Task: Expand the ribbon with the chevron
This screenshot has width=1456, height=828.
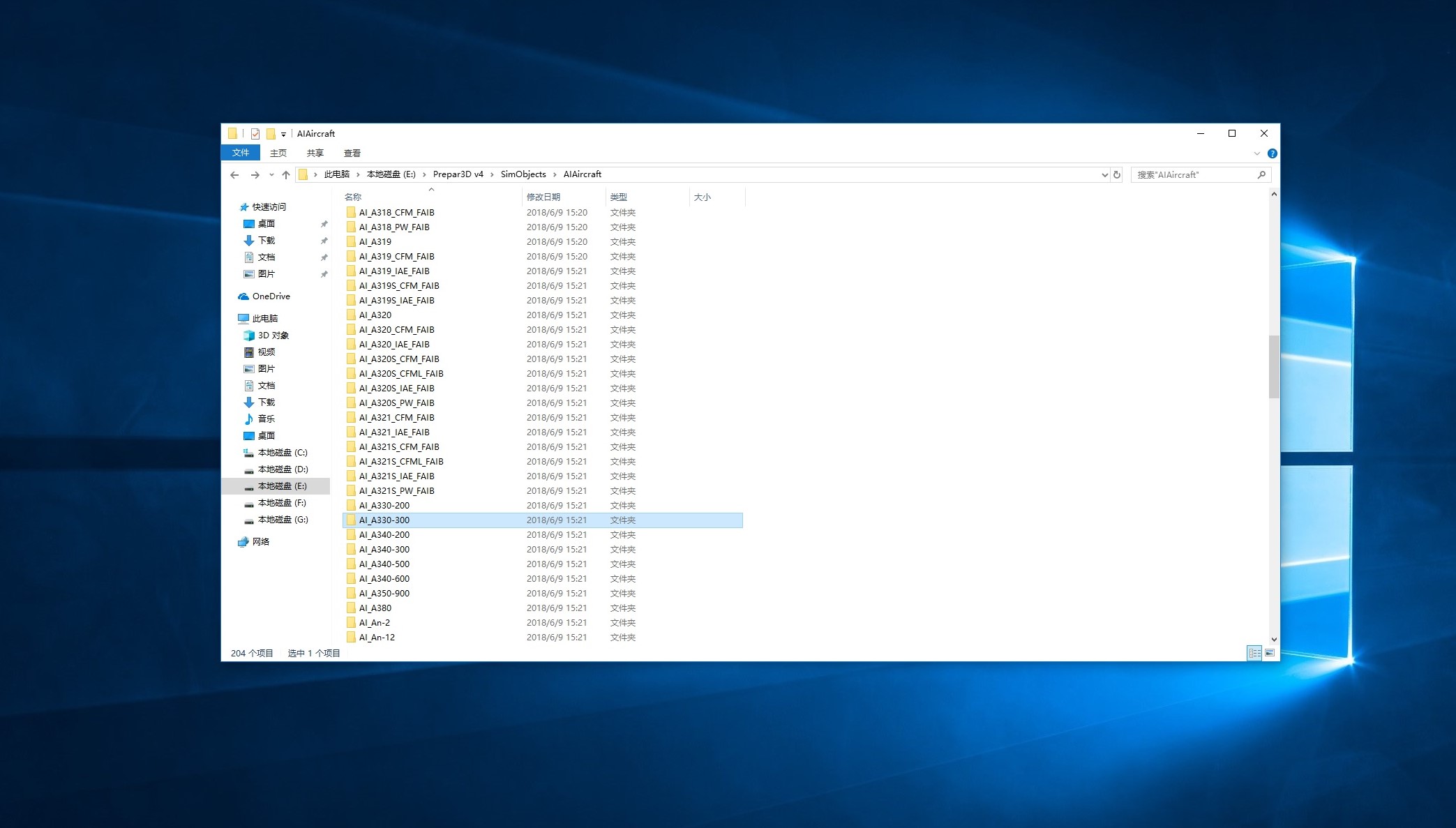Action: [1257, 153]
